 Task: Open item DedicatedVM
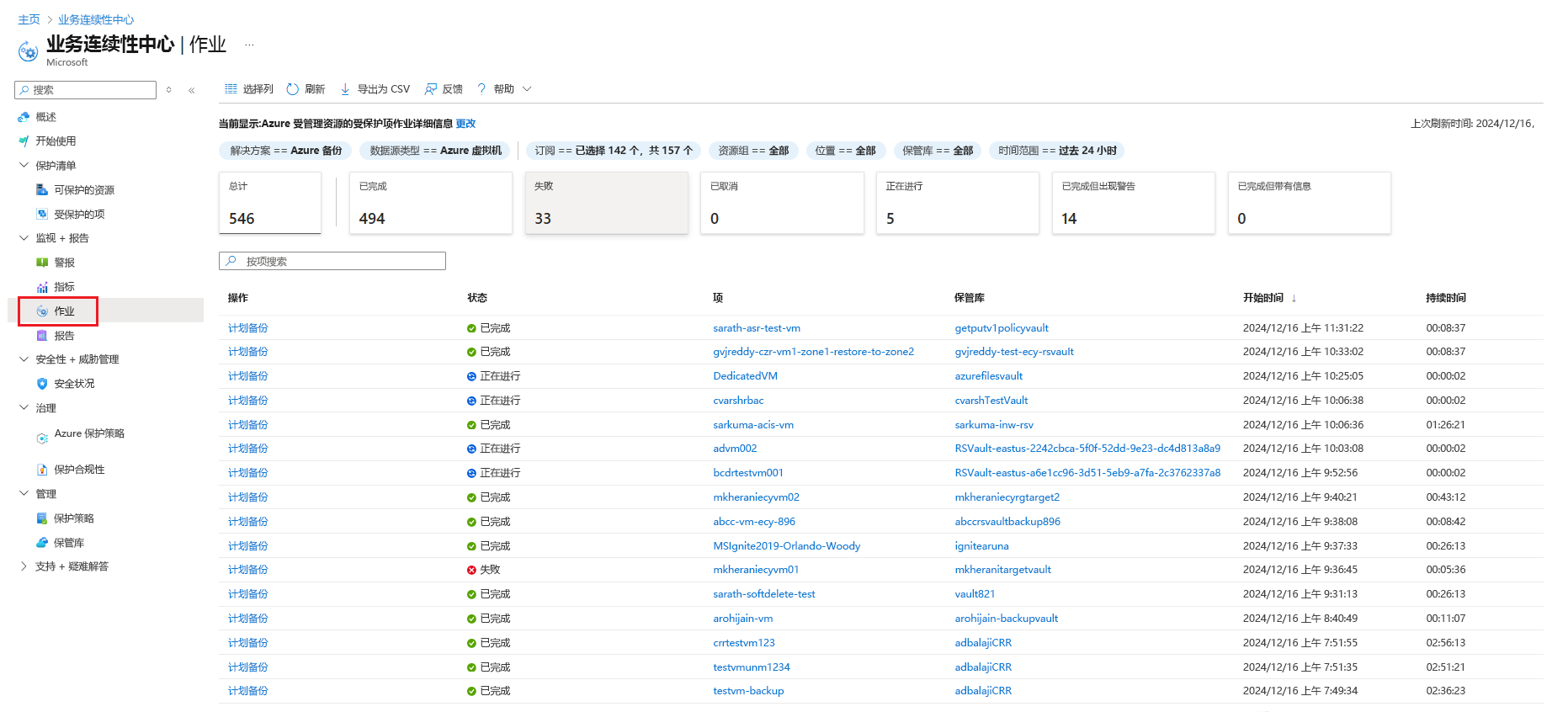[746, 376]
